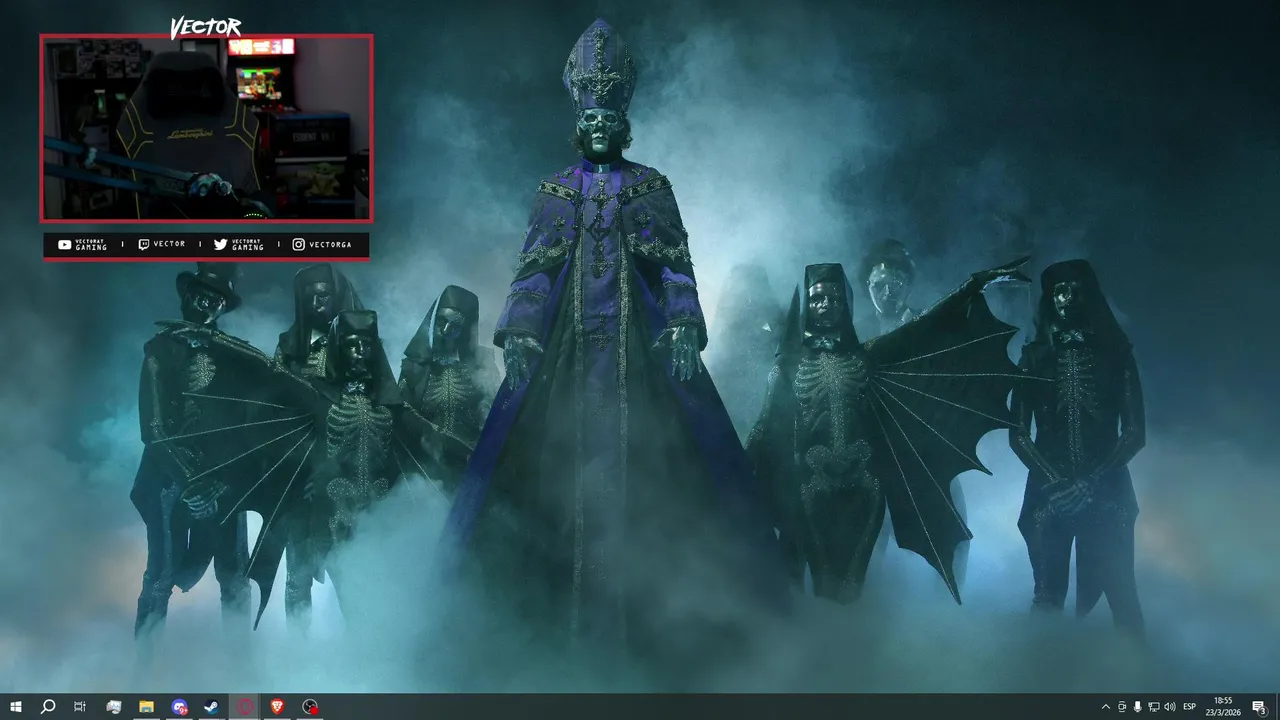Viewport: 1280px width, 720px height.
Task: Open the taskbar app left of File Explorer
Action: (x=113, y=707)
